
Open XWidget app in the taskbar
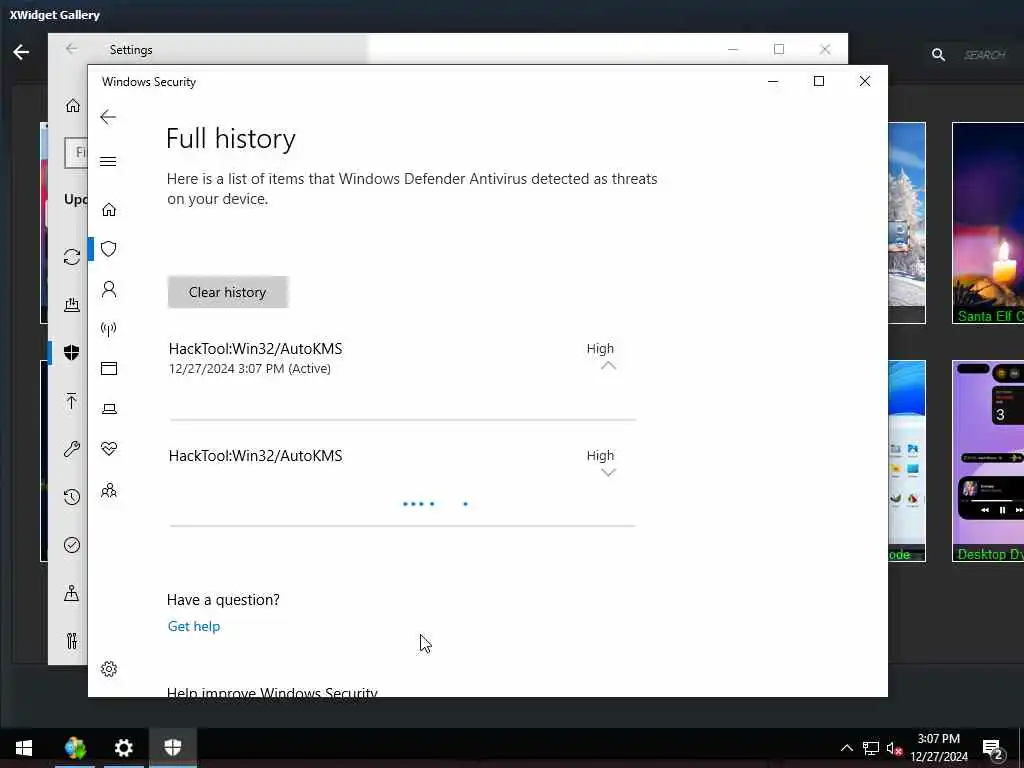(75, 748)
